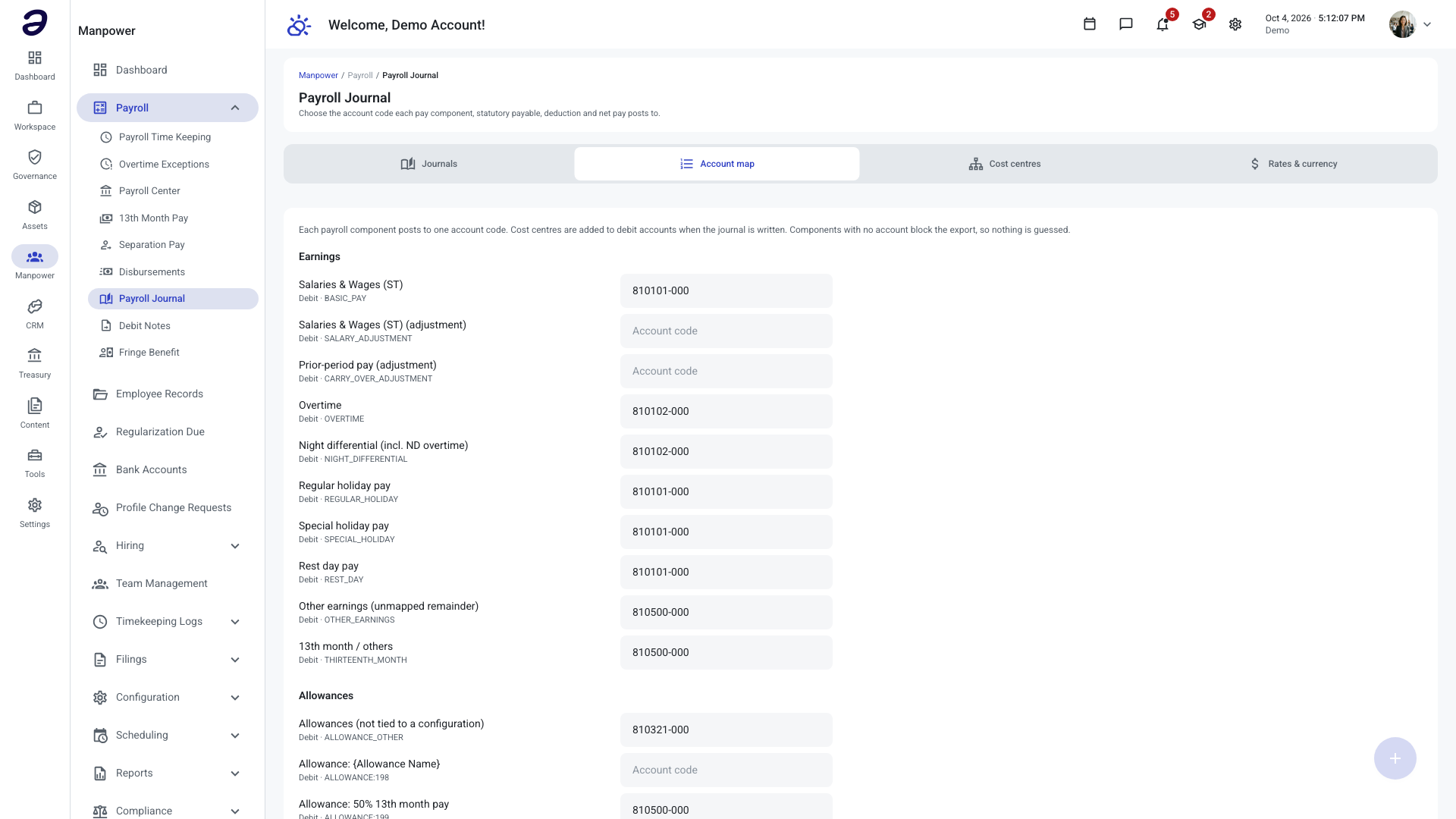
Task: Select the Account map tab
Action: [717, 164]
